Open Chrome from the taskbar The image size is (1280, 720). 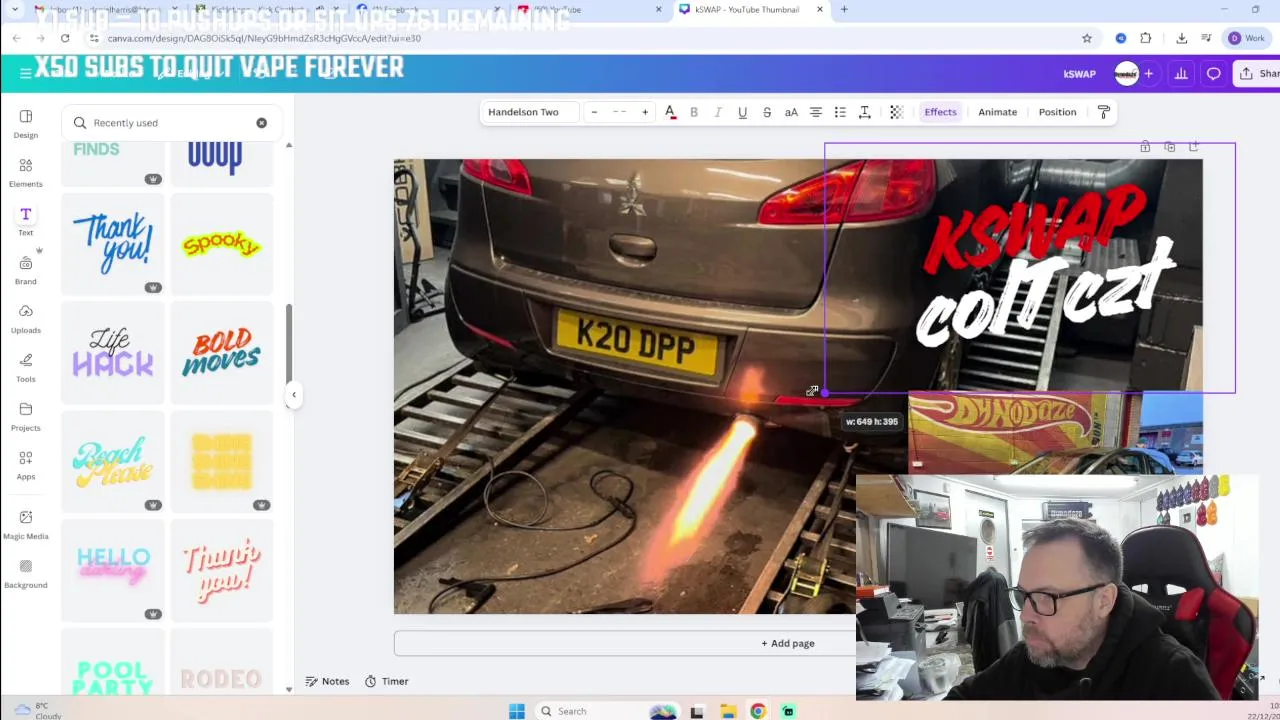758,711
